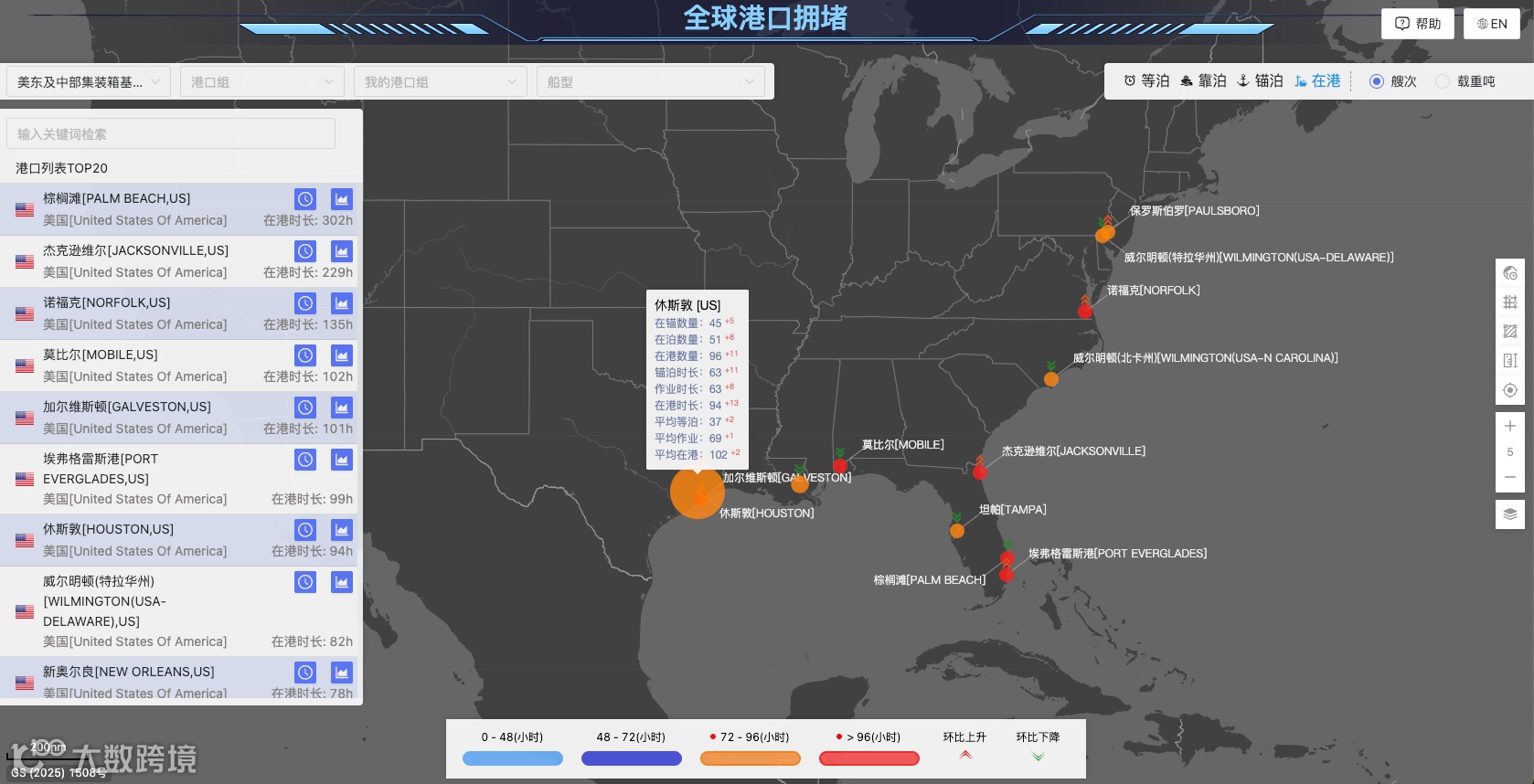This screenshot has height=784, width=1534.
Task: Select 莫比尔[MOBILE,US] in port list
Action: pos(101,355)
